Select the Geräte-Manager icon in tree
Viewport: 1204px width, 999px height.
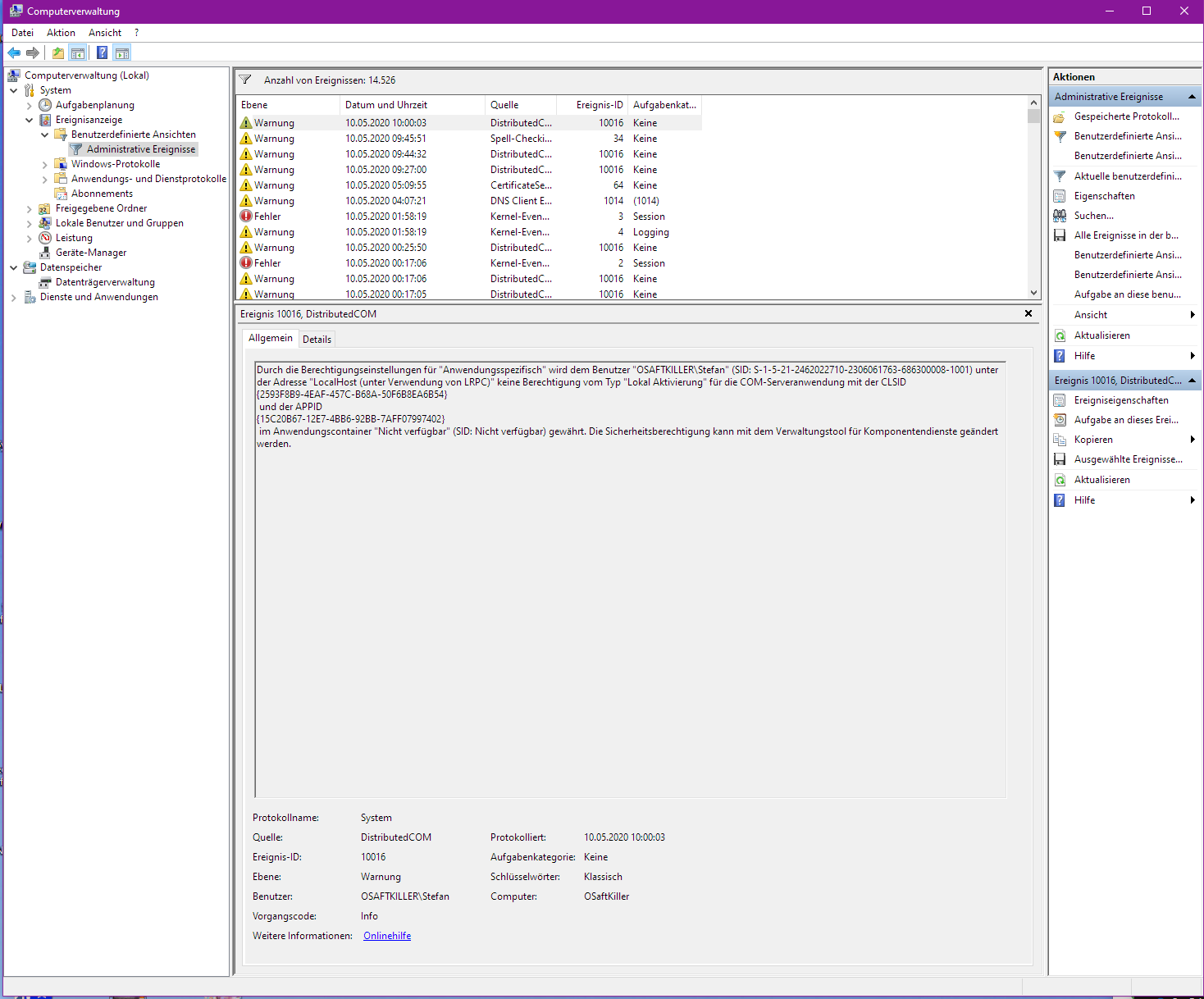[45, 253]
